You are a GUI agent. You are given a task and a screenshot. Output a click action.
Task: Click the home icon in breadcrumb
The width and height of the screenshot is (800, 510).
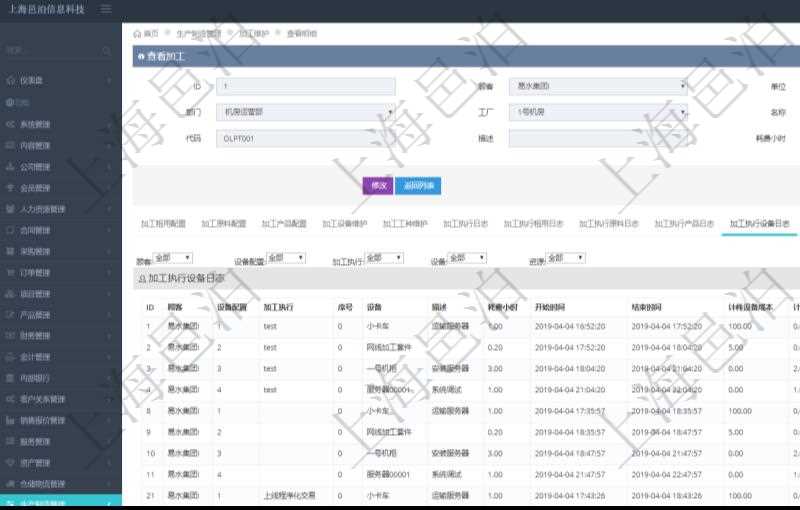point(137,33)
